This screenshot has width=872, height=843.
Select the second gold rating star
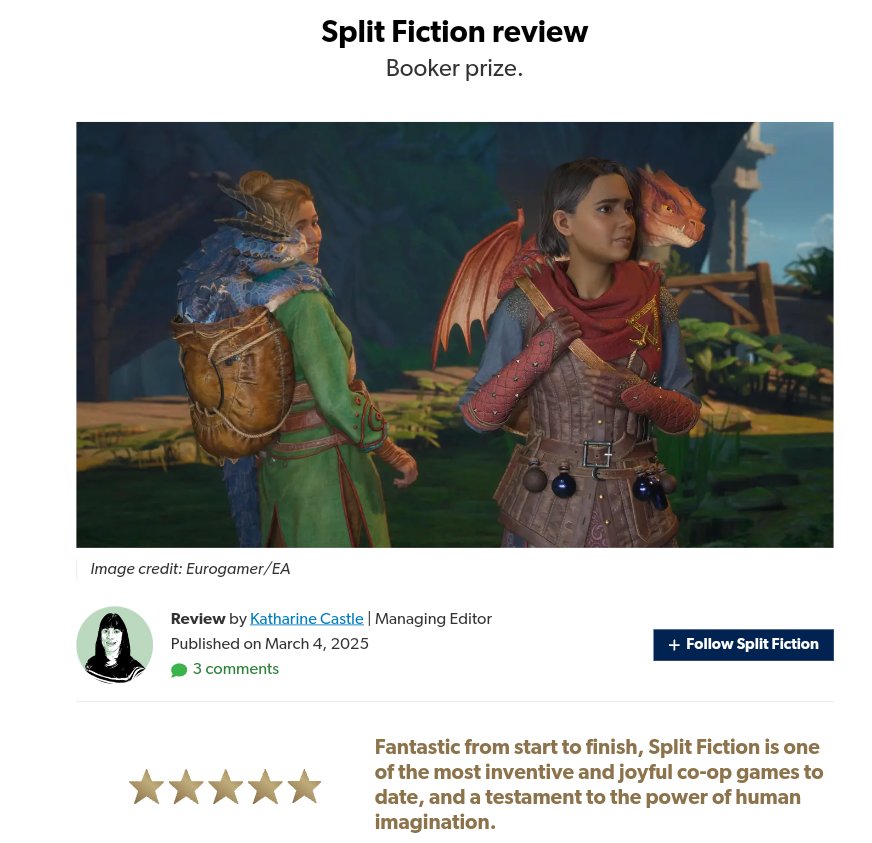click(186, 787)
